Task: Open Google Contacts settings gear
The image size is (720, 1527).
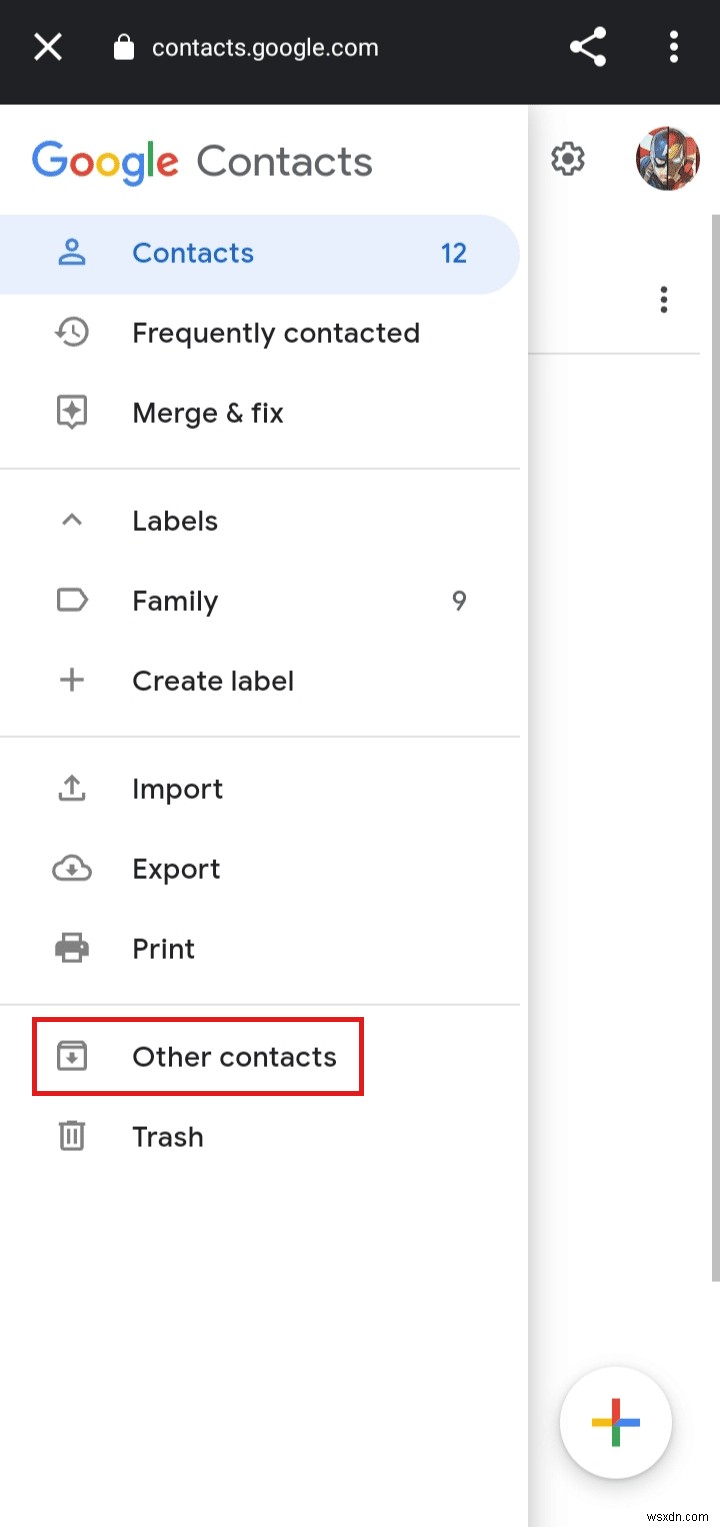Action: coord(567,158)
